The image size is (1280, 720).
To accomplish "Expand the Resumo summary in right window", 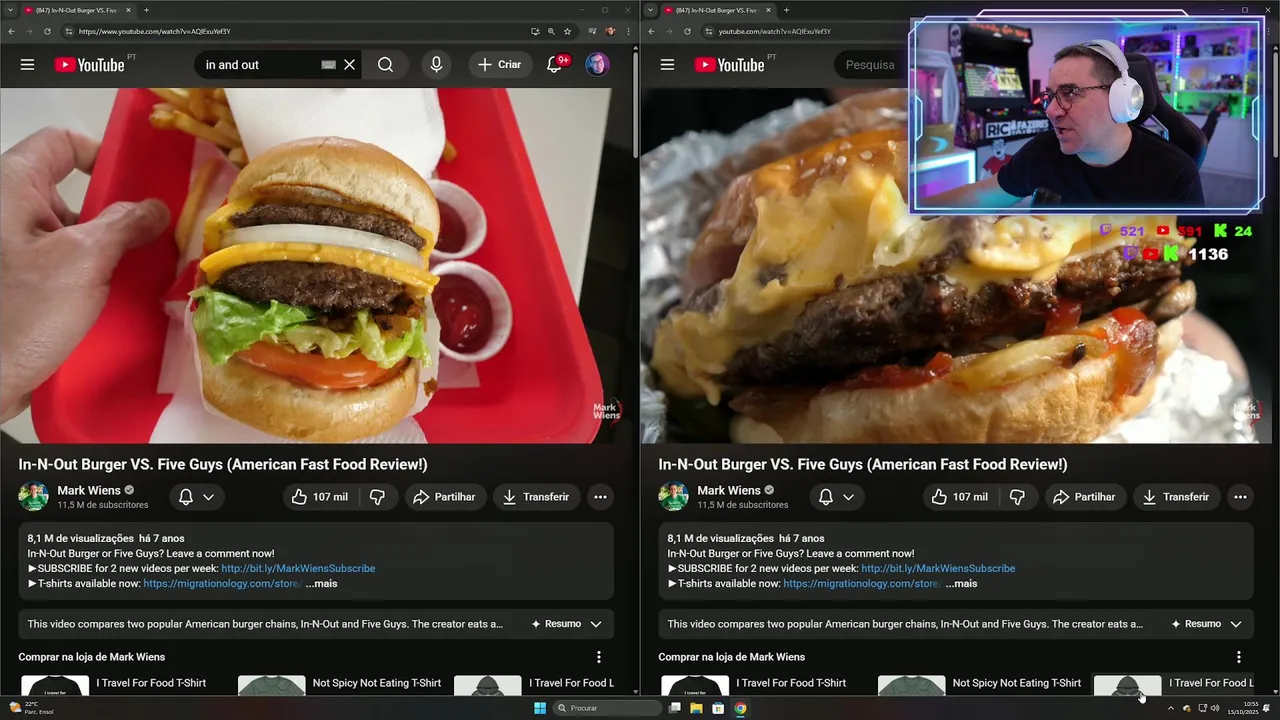I will (1206, 624).
